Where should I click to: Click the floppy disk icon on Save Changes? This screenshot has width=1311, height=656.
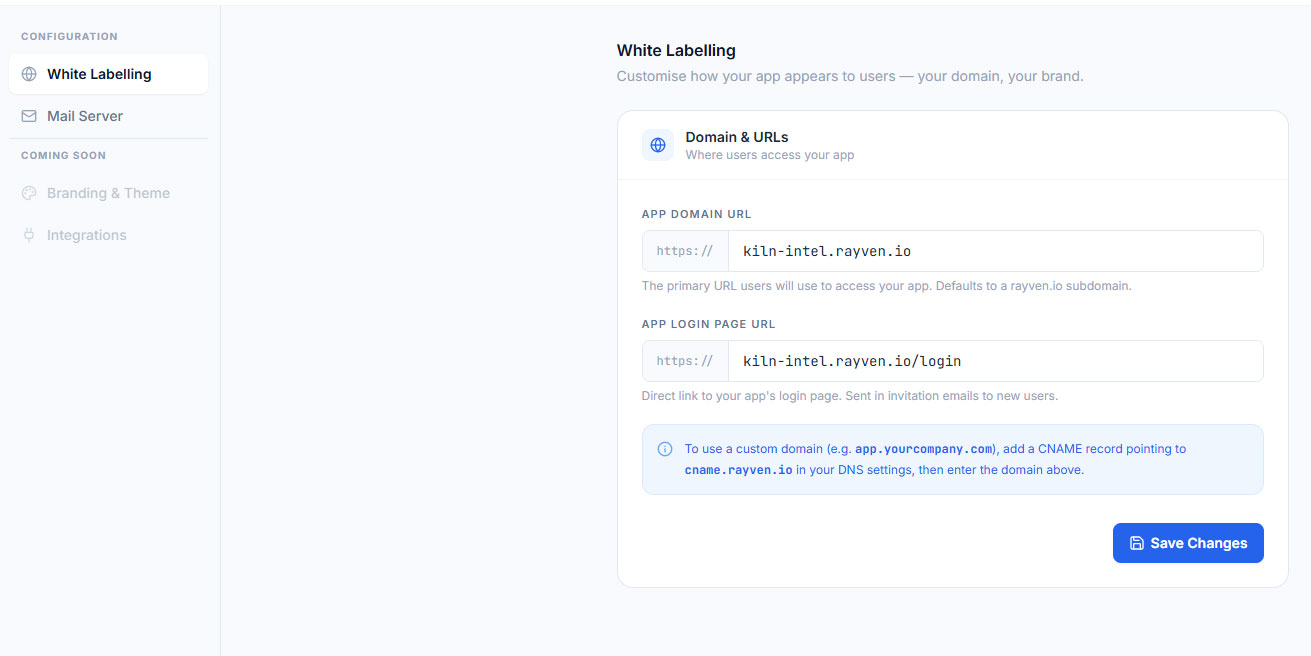tap(1137, 543)
